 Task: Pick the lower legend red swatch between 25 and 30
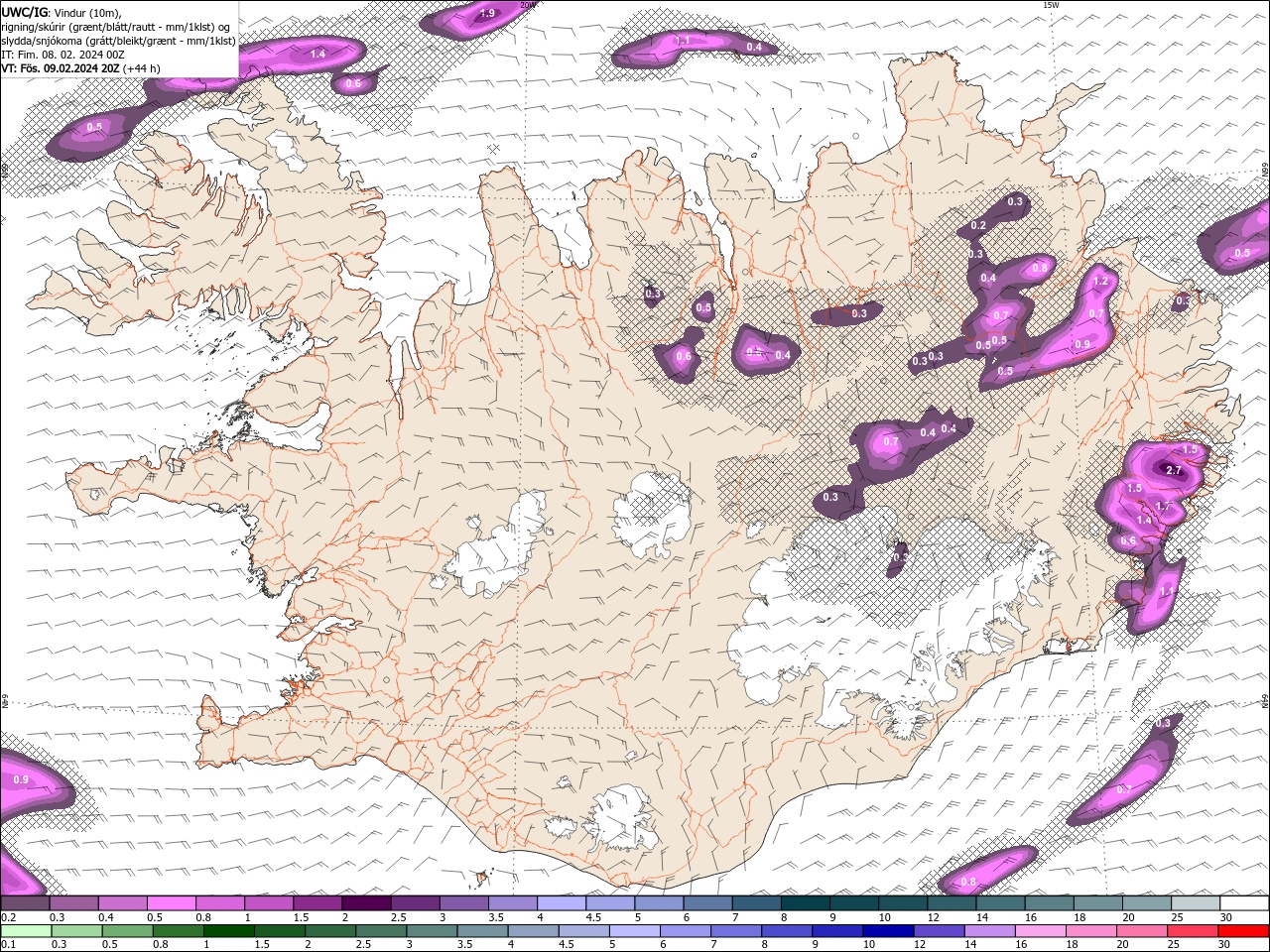pos(1193,930)
